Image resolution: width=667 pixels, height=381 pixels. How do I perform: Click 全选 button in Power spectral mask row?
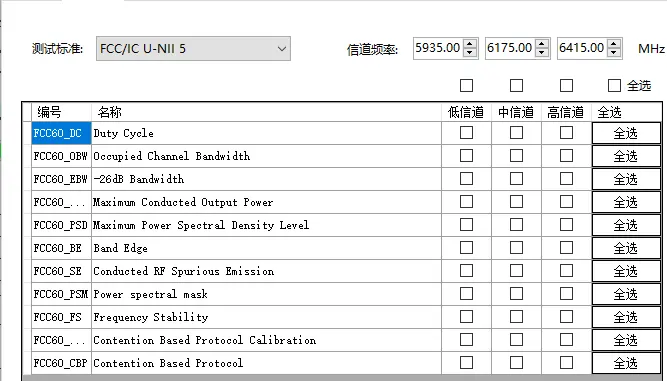click(x=626, y=294)
